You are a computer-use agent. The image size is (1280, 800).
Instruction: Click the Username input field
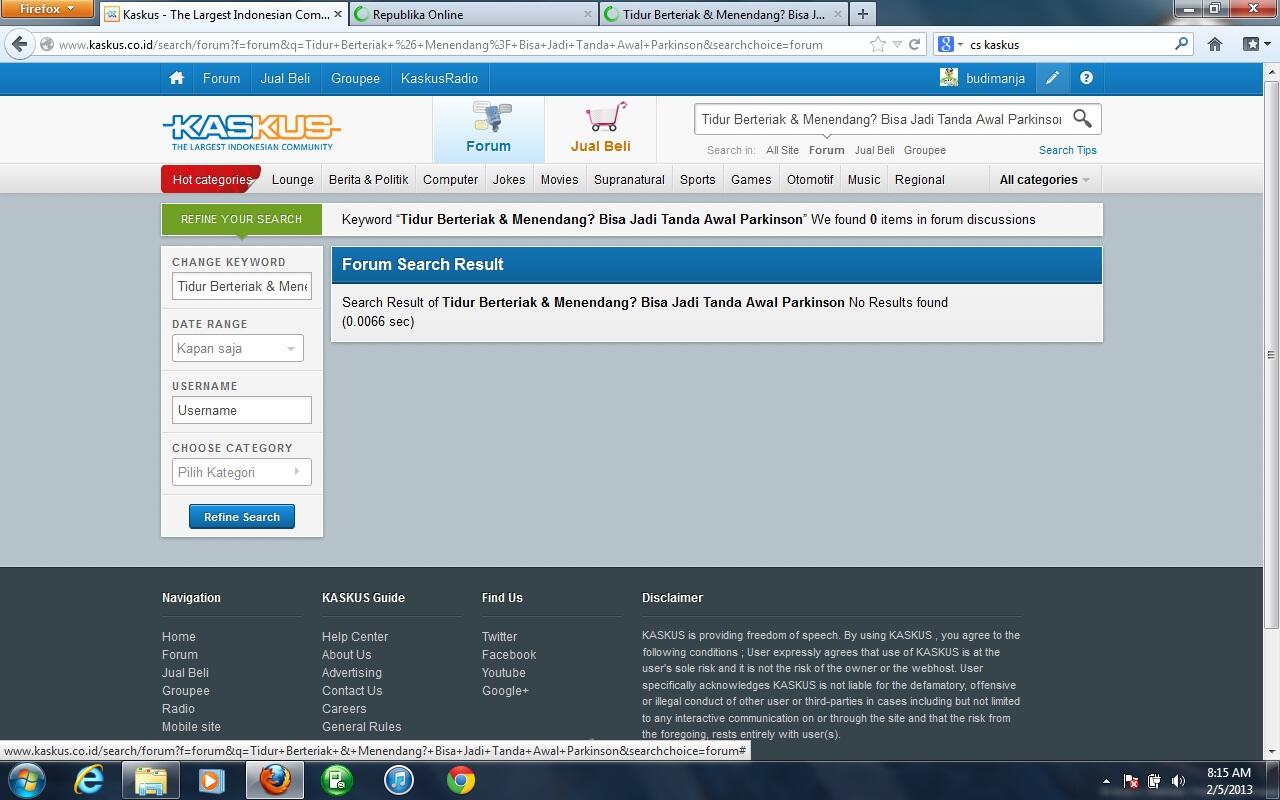[242, 410]
